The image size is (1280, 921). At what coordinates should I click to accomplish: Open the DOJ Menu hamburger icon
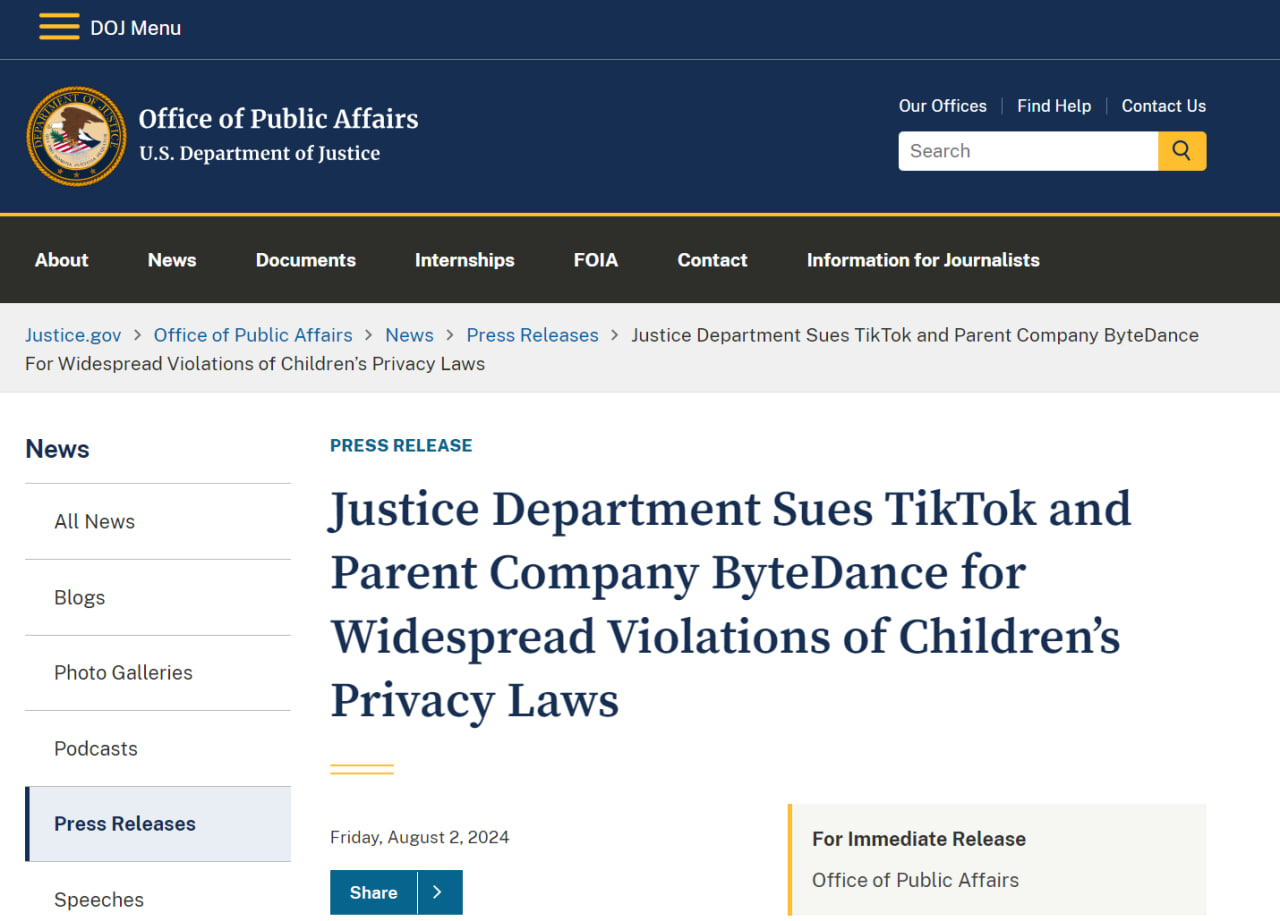pyautogui.click(x=59, y=27)
